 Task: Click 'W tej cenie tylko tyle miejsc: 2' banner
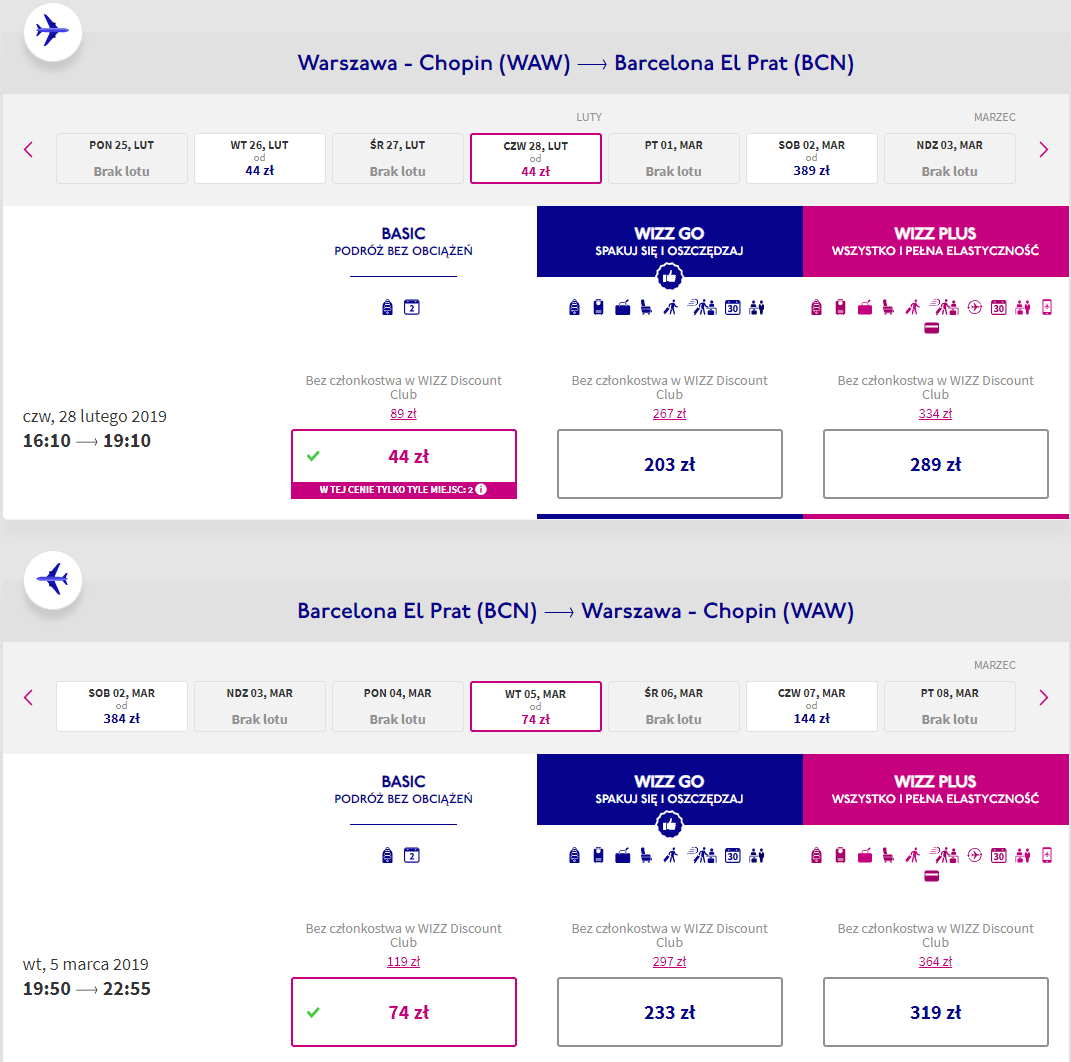[404, 490]
